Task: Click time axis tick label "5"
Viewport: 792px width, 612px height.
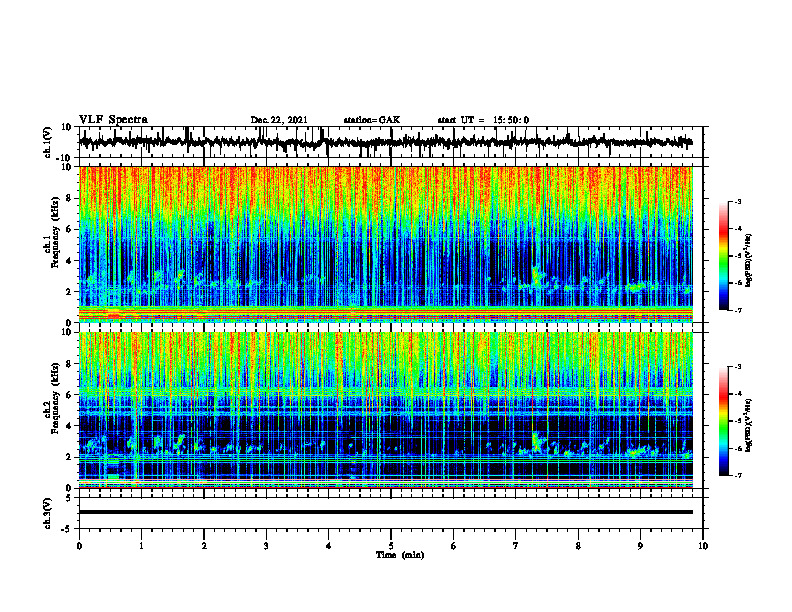Action: 391,546
